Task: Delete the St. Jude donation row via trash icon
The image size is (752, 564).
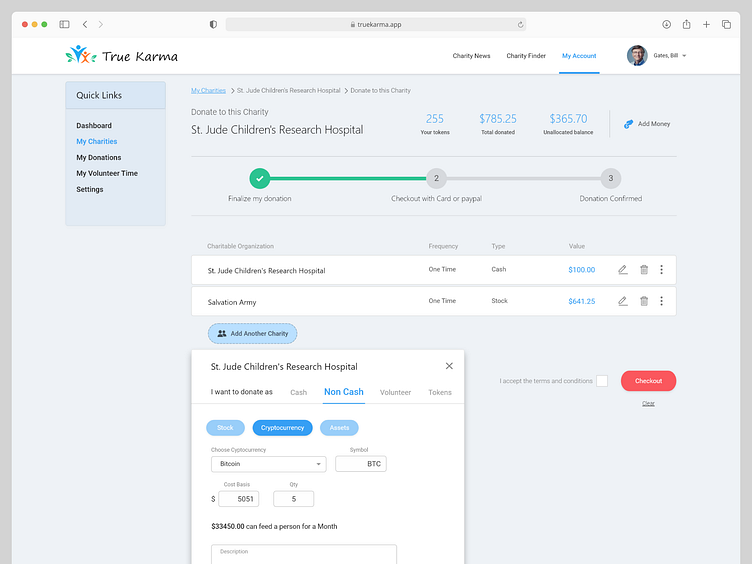Action: (644, 270)
